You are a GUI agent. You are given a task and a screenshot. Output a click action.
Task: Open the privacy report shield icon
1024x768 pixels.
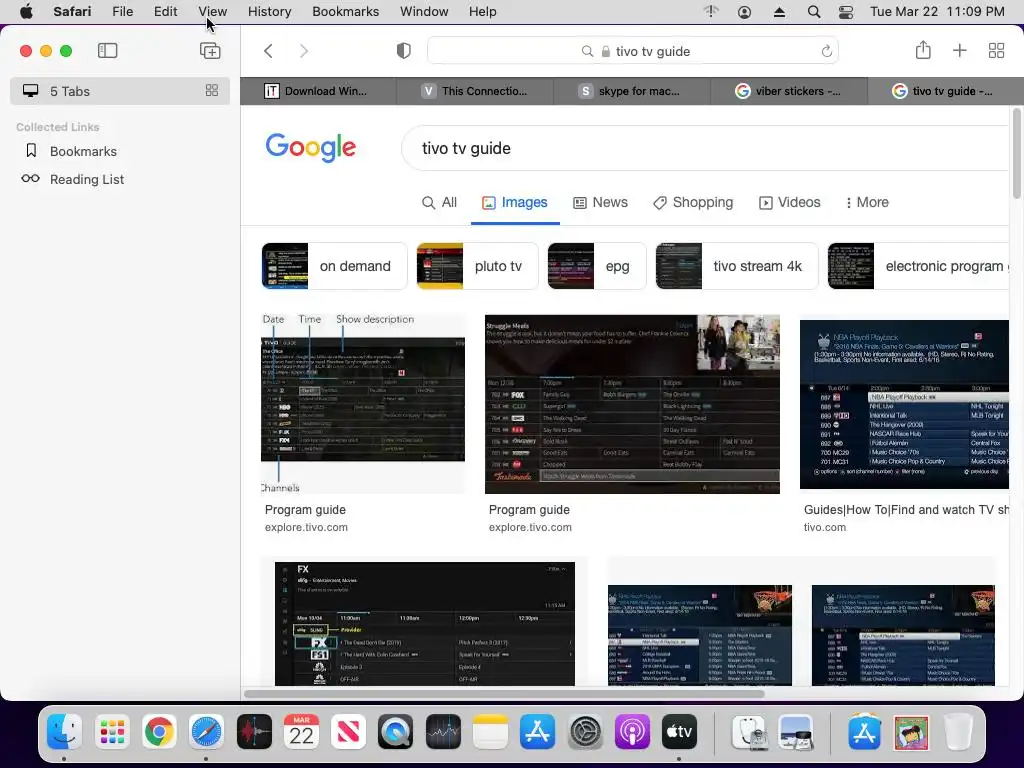coord(404,51)
